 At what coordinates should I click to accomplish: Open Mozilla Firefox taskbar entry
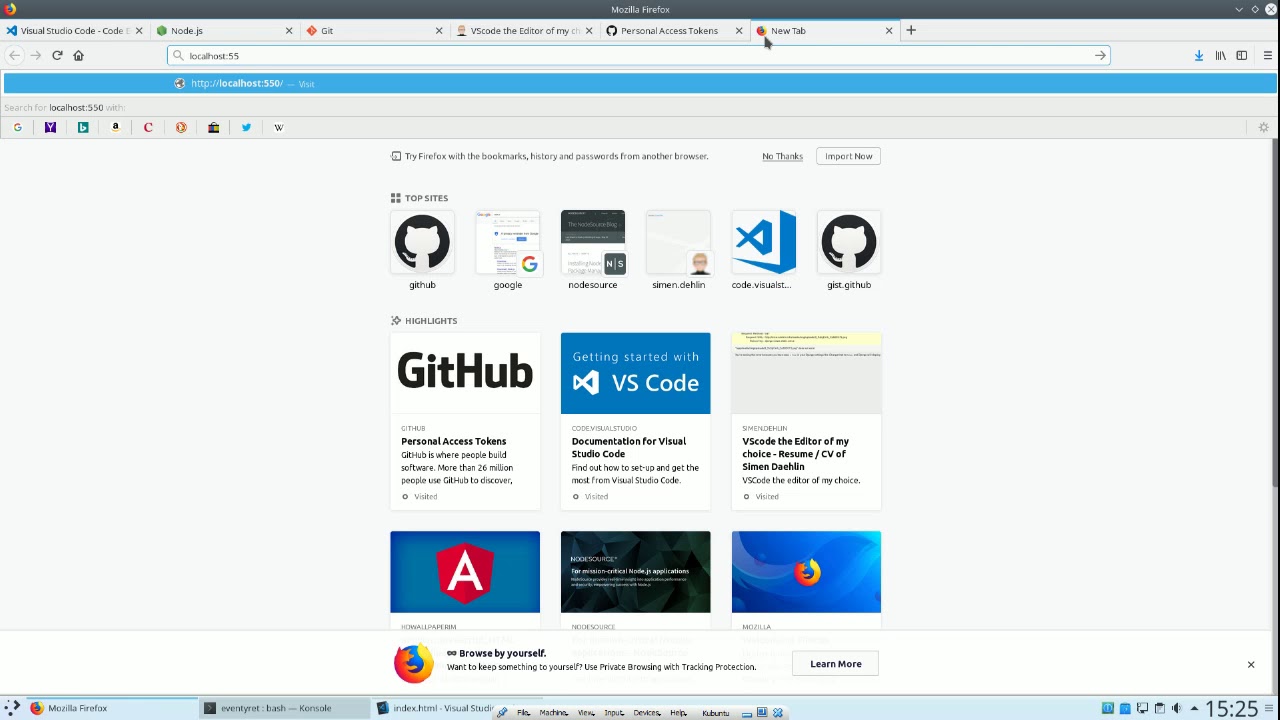(111, 708)
